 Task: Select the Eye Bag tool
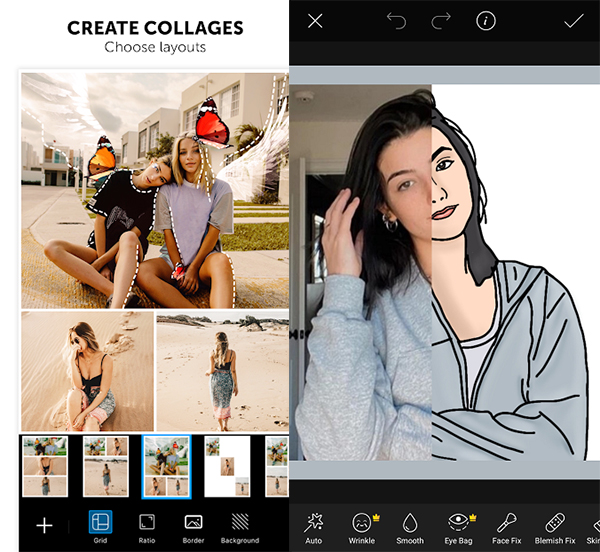[x=459, y=529]
